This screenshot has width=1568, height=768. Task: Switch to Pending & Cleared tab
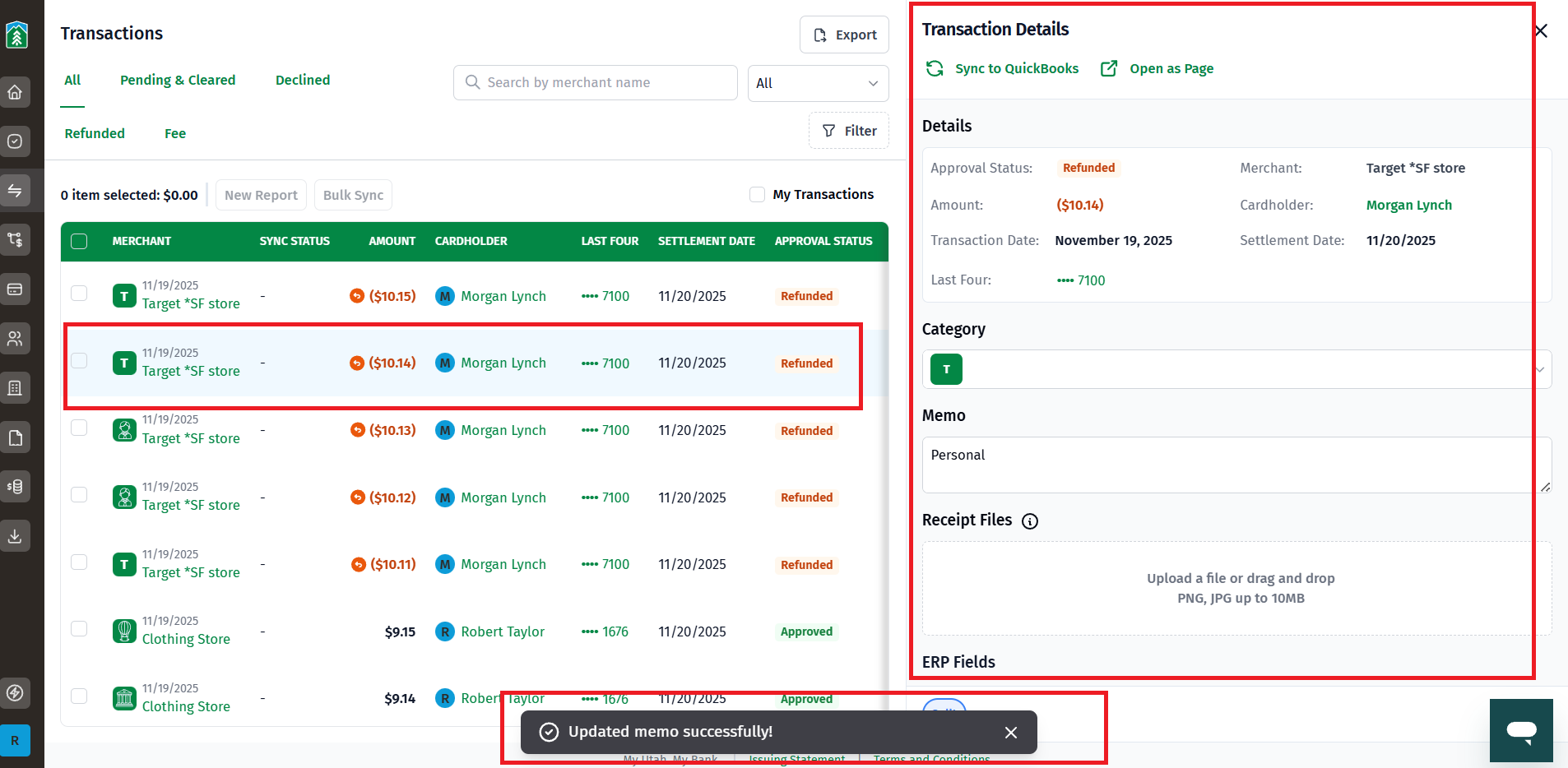(178, 80)
